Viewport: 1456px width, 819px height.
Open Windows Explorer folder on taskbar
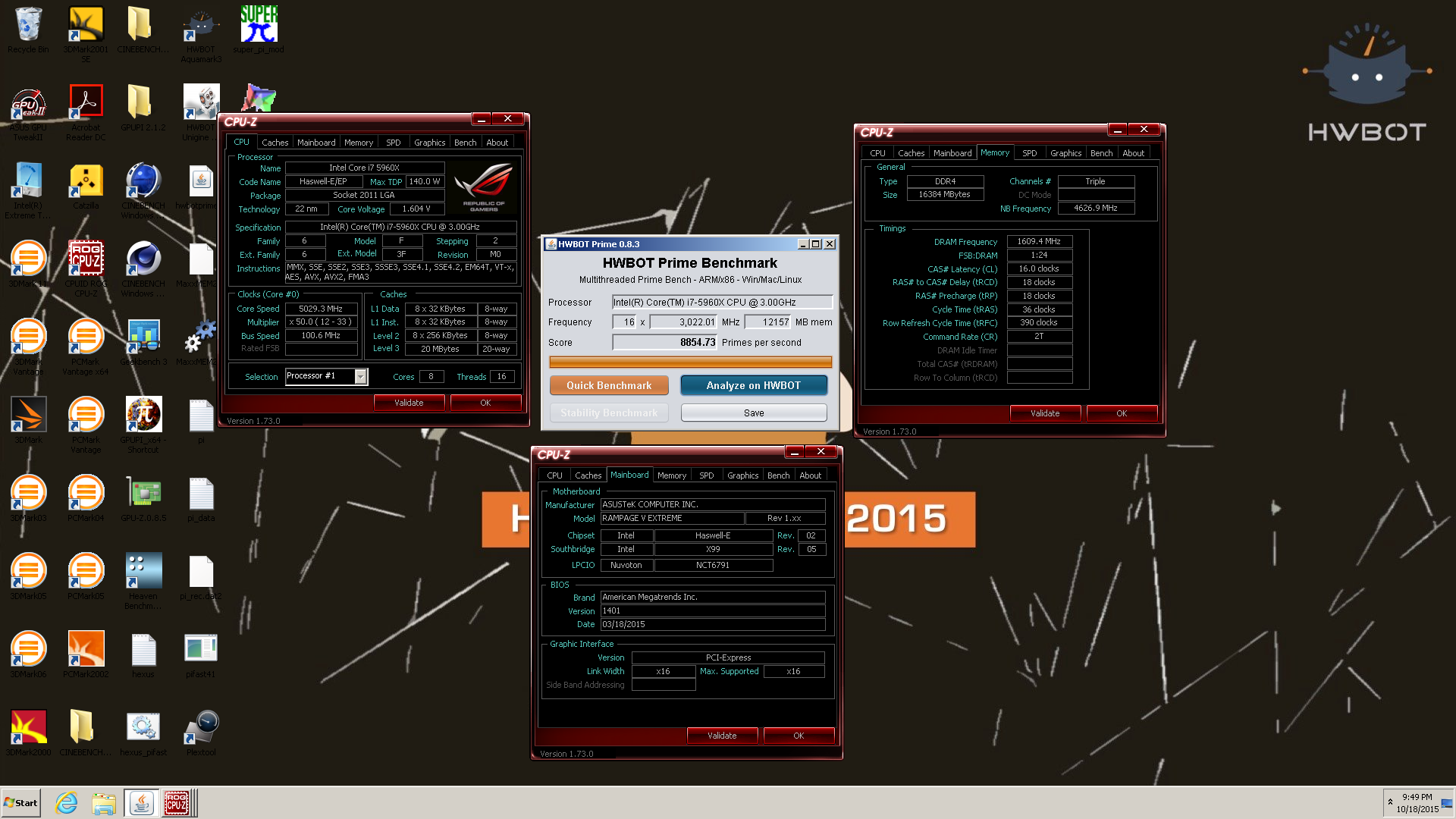point(104,802)
